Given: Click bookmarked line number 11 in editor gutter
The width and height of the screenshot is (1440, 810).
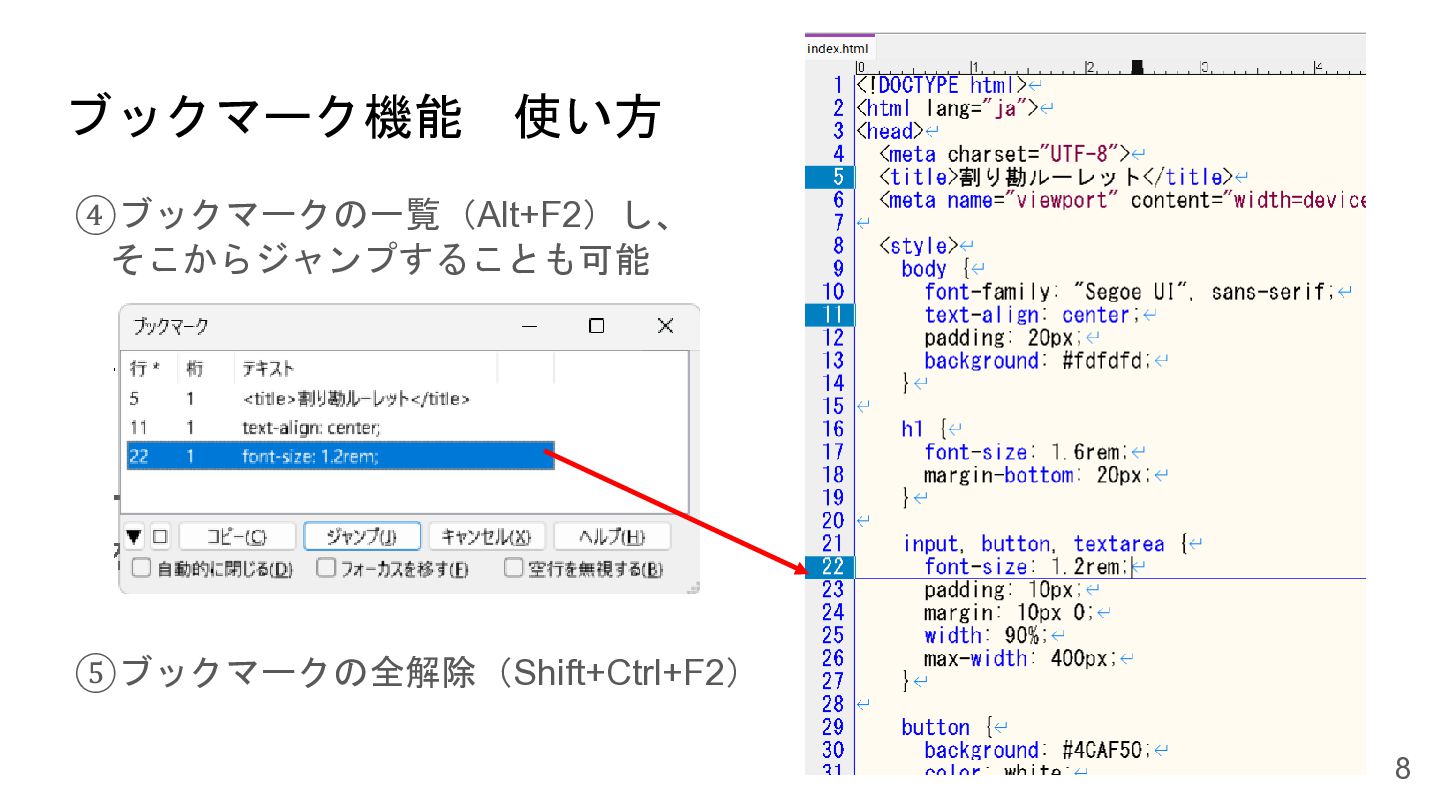Looking at the screenshot, I should click(830, 315).
